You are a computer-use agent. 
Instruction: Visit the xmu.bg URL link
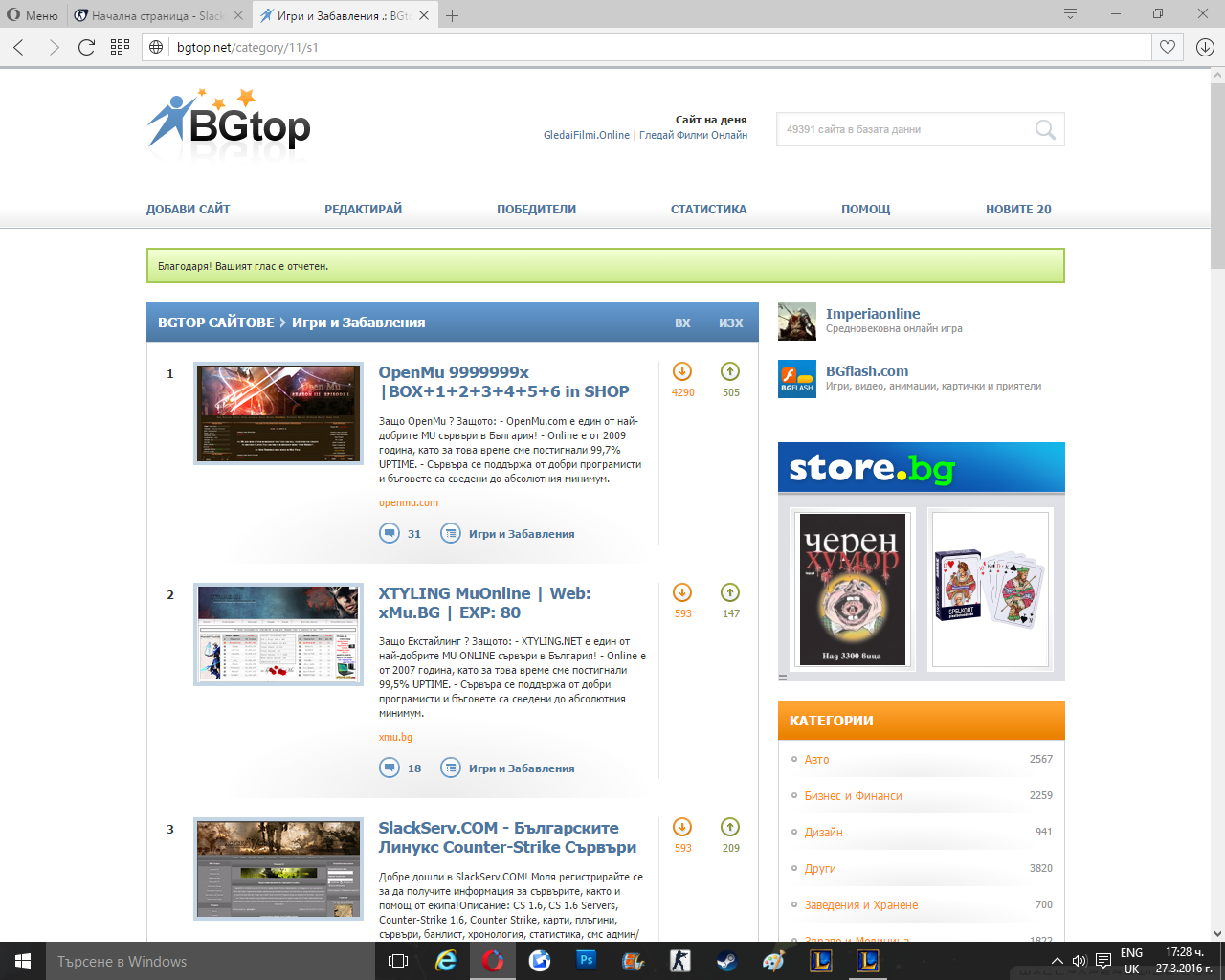(395, 737)
